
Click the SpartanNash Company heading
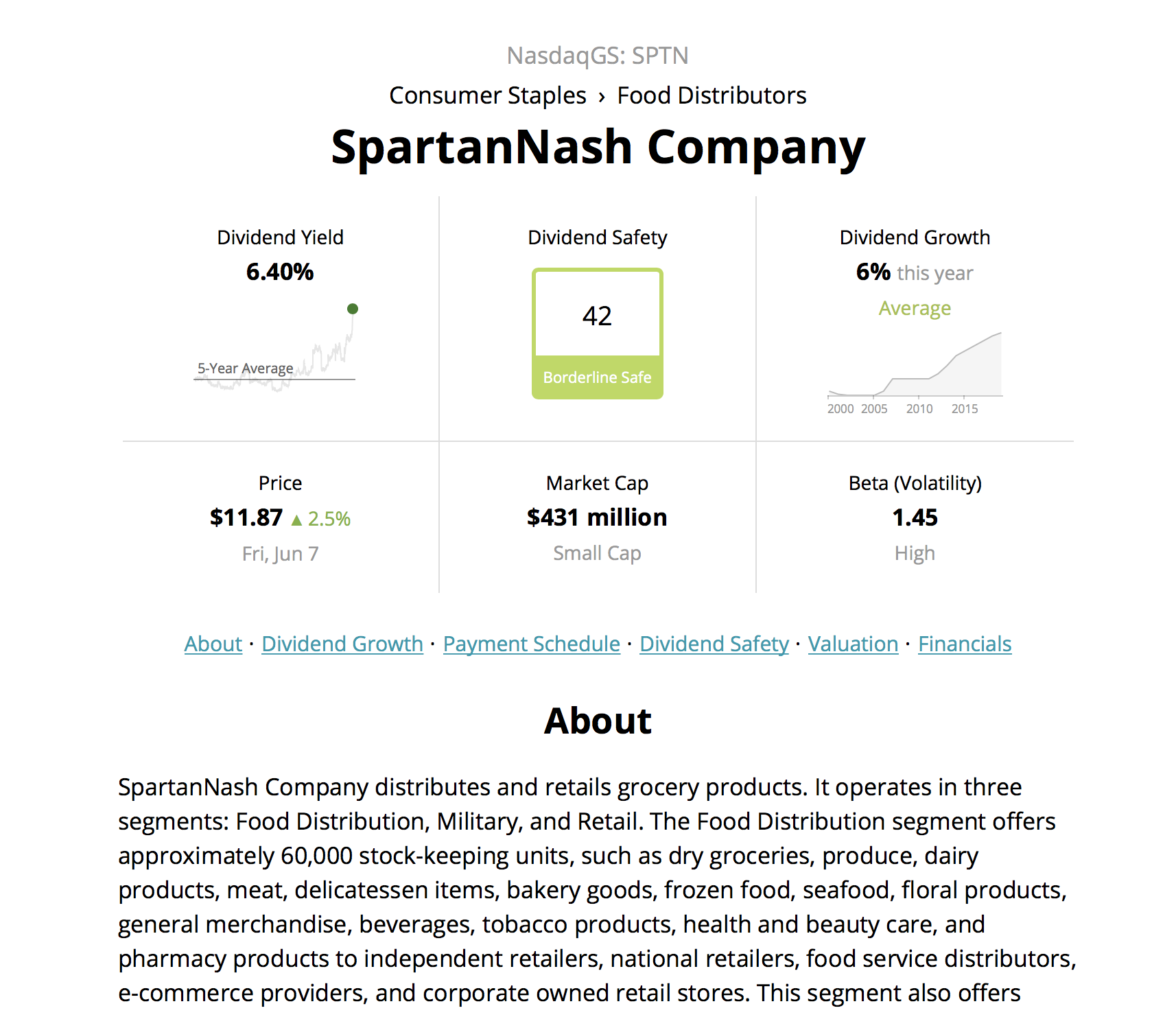pyautogui.click(x=597, y=147)
